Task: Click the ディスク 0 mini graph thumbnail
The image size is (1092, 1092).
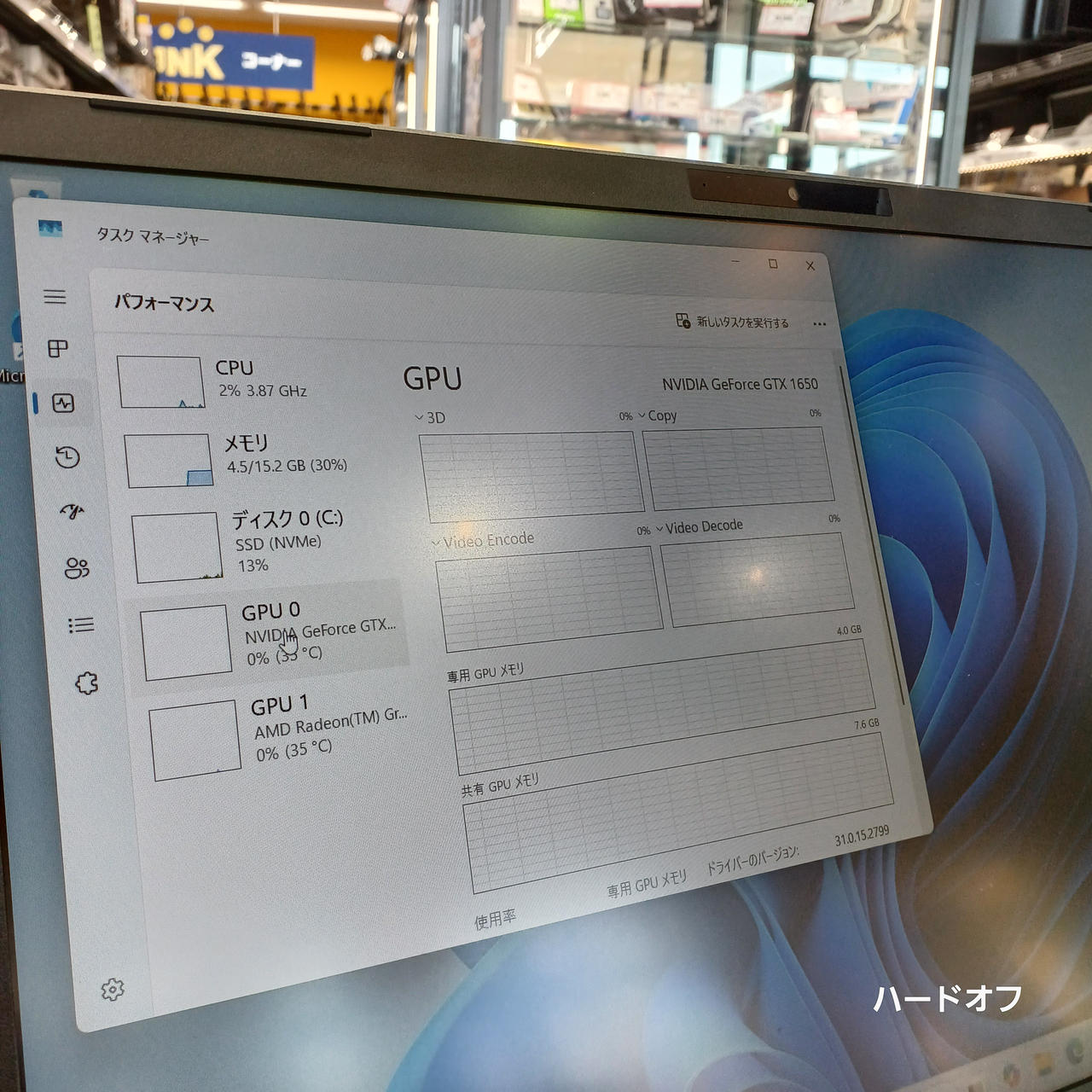Action: [177, 547]
